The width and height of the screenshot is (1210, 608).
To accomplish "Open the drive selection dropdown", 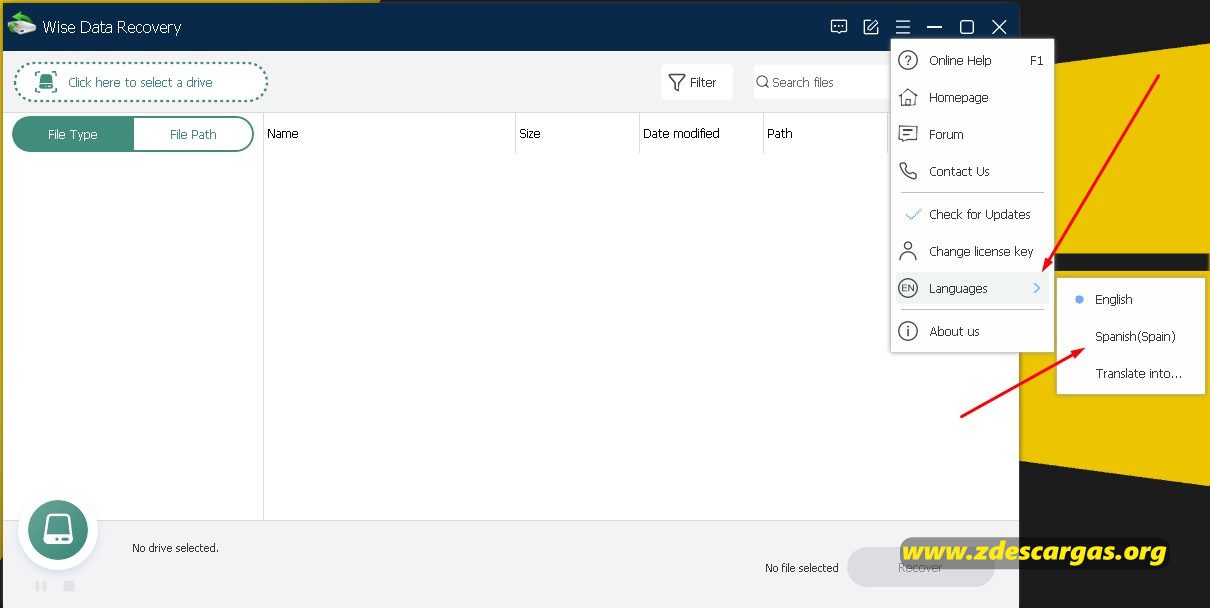I will click(x=141, y=82).
